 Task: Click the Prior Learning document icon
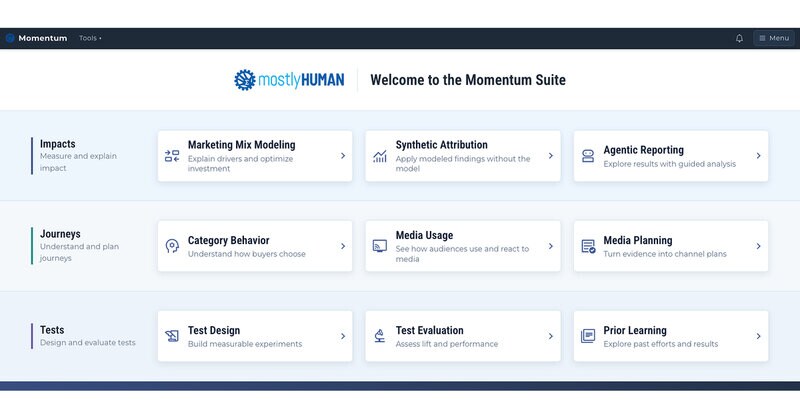(588, 336)
